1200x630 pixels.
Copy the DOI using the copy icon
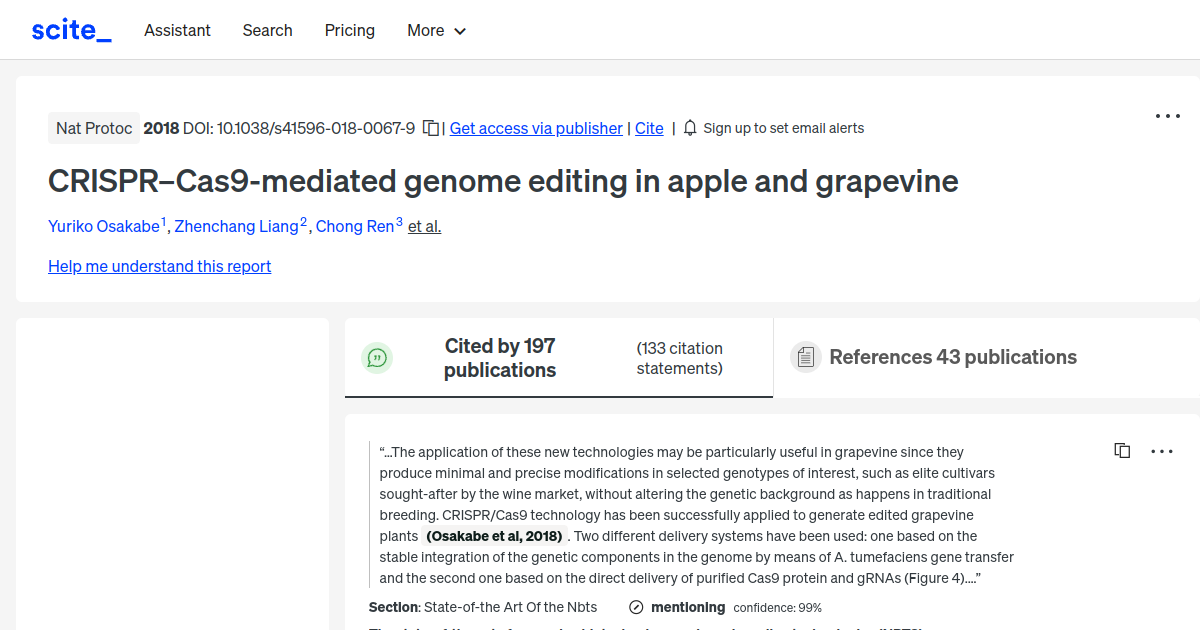430,128
